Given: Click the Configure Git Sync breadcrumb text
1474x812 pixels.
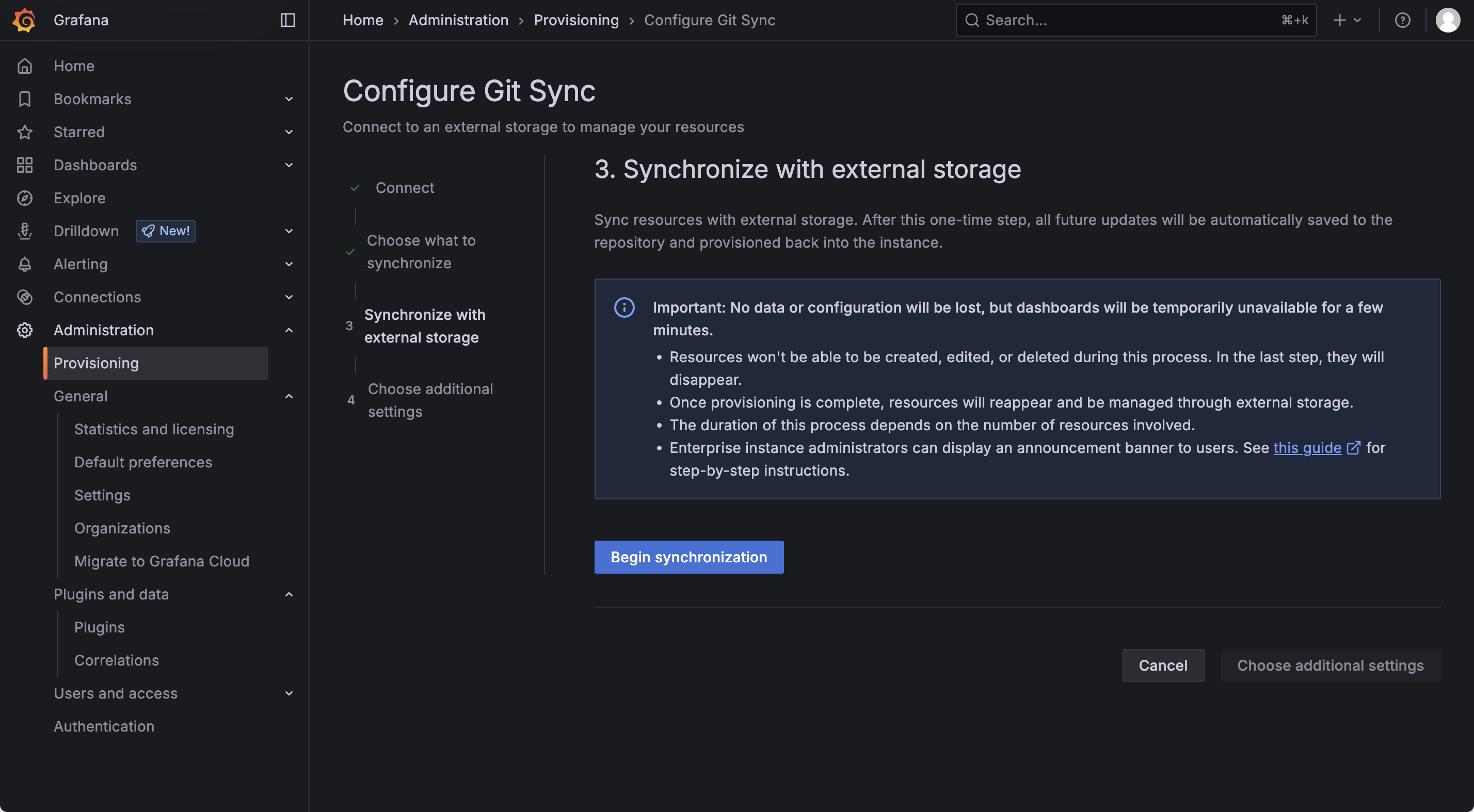Looking at the screenshot, I should tap(710, 20).
